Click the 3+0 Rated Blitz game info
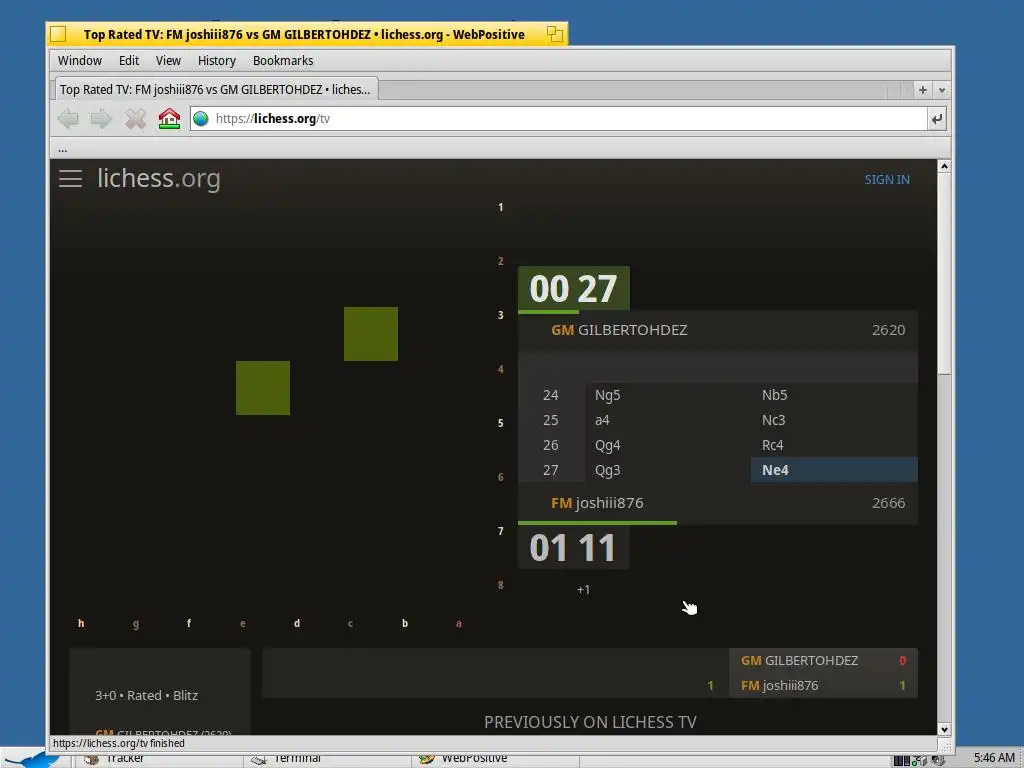Viewport: 1024px width, 768px height. (x=146, y=696)
